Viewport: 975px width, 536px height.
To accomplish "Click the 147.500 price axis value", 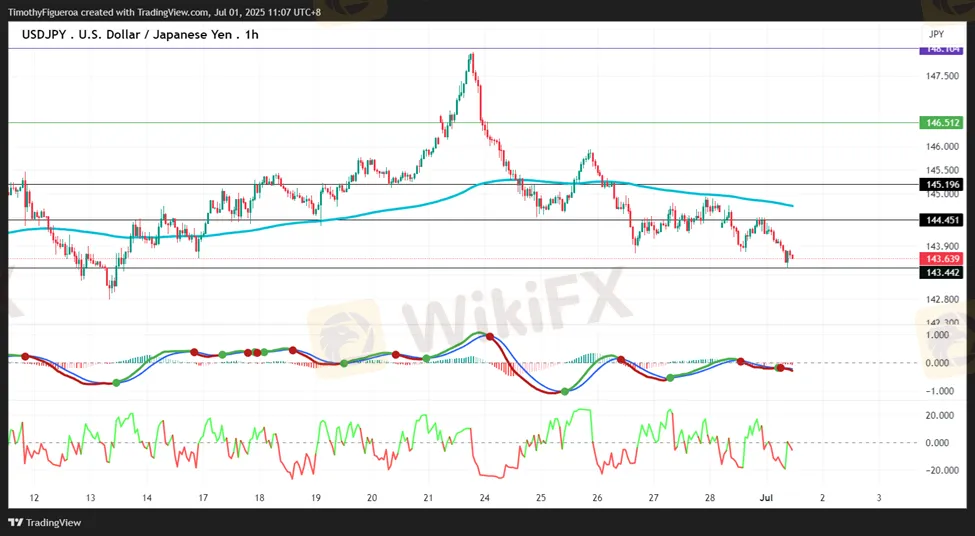I will click(x=942, y=76).
